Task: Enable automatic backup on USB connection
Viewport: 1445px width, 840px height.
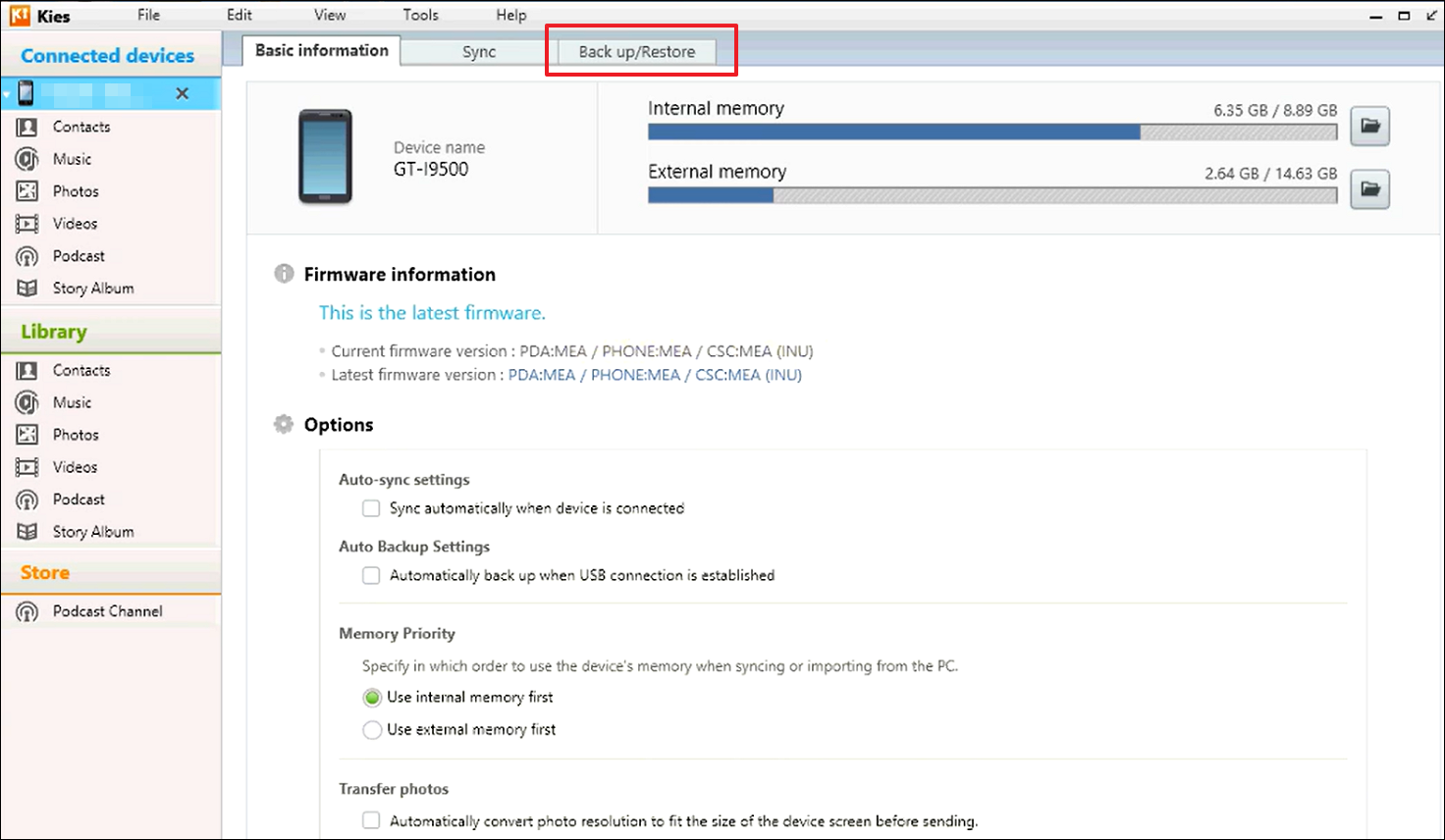Action: coord(371,575)
